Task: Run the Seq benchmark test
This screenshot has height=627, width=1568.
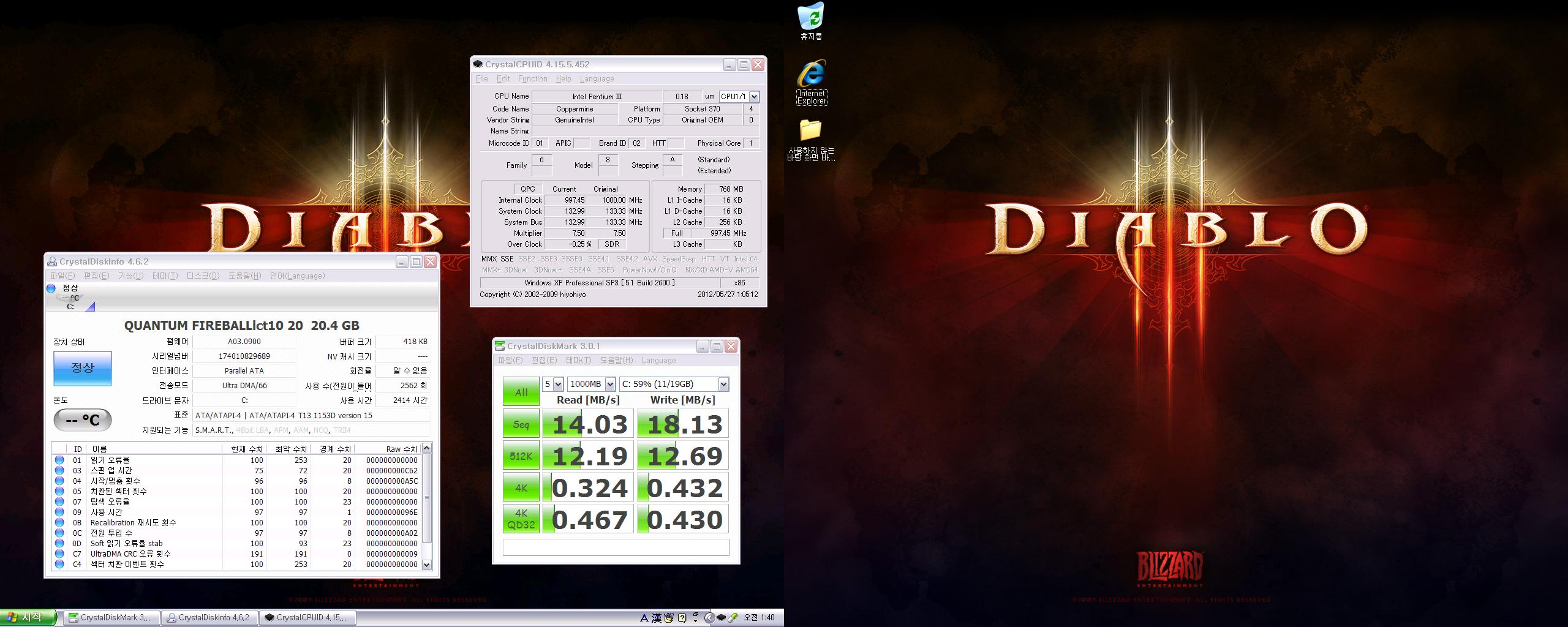Action: 521,424
